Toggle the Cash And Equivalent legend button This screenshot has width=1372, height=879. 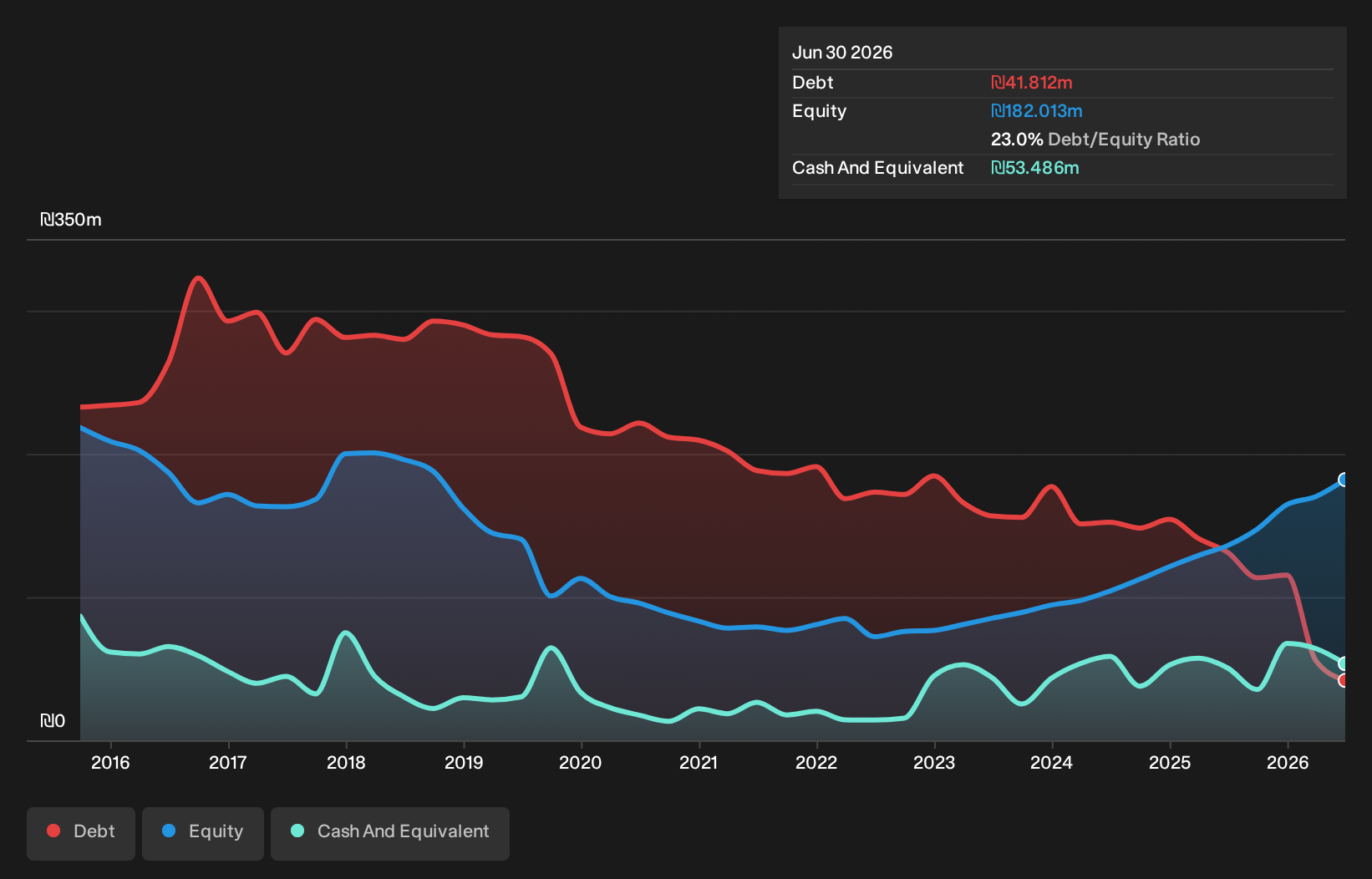coord(390,833)
